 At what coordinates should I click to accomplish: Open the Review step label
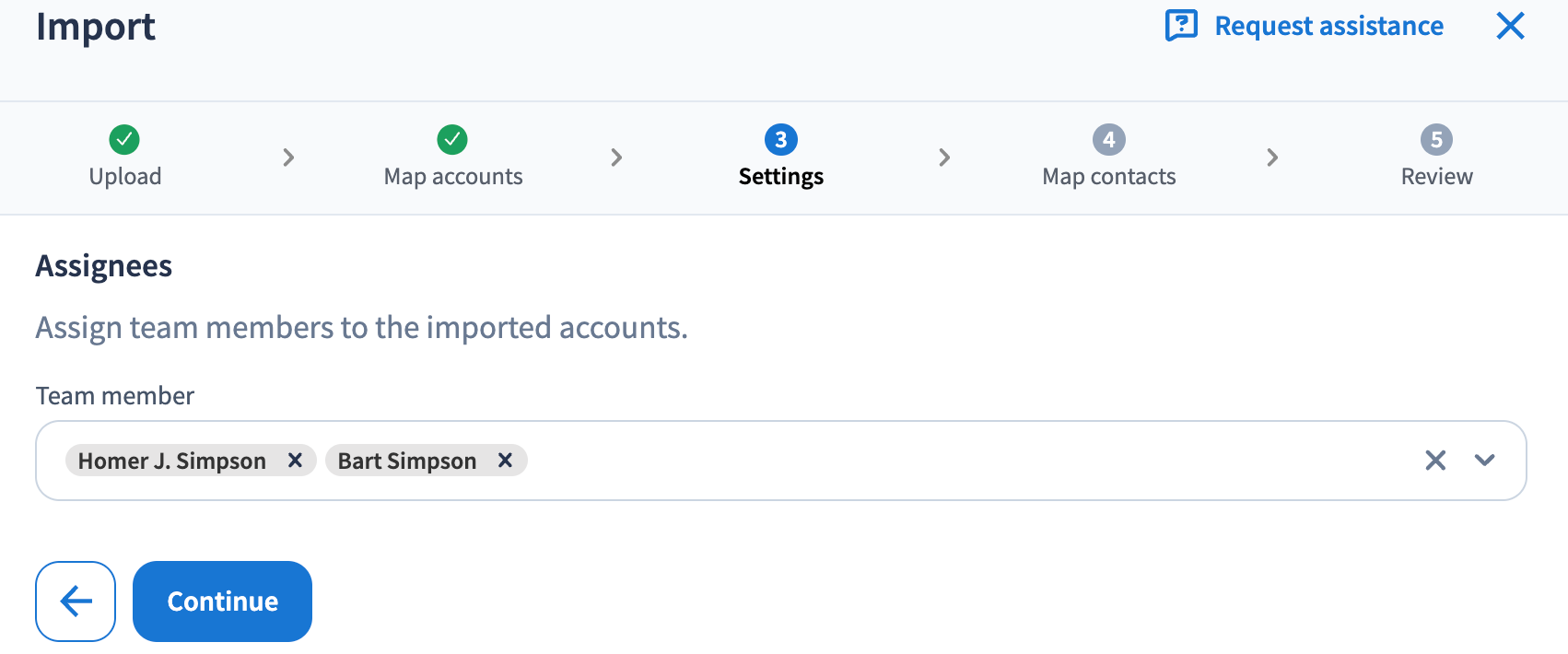coord(1436,177)
